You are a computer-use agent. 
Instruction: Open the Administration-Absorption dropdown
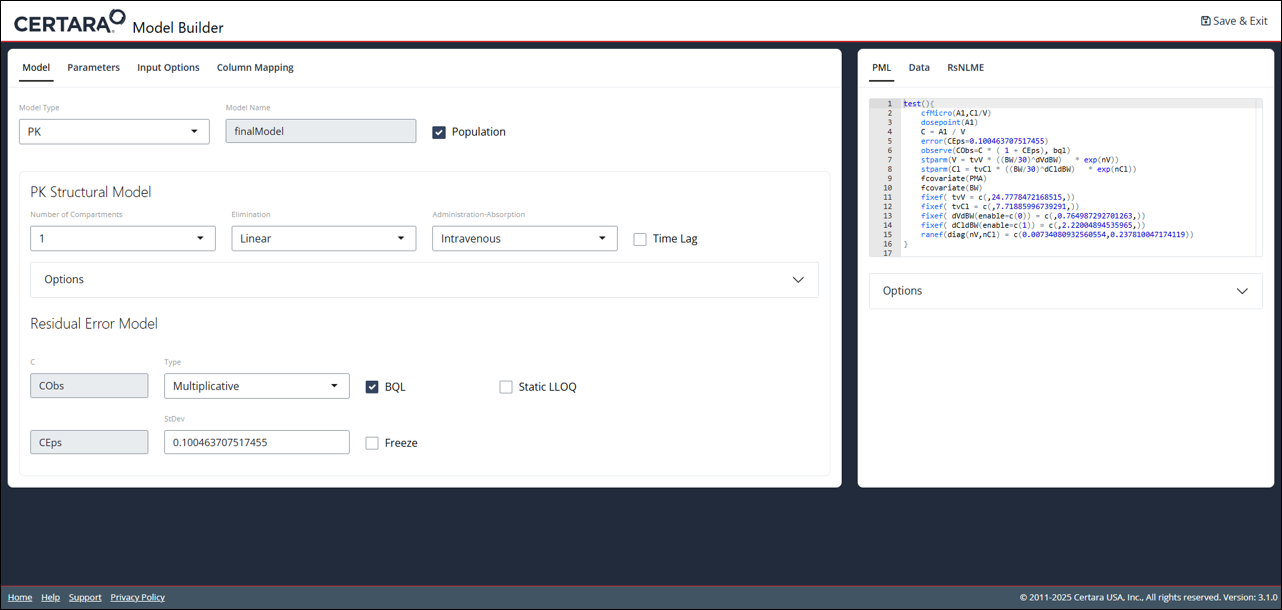tap(525, 238)
